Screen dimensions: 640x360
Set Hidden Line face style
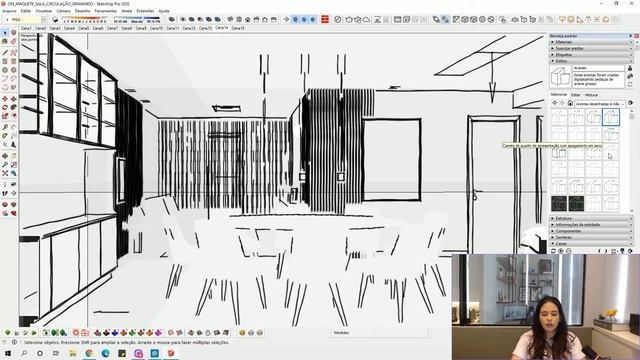[465, 19]
